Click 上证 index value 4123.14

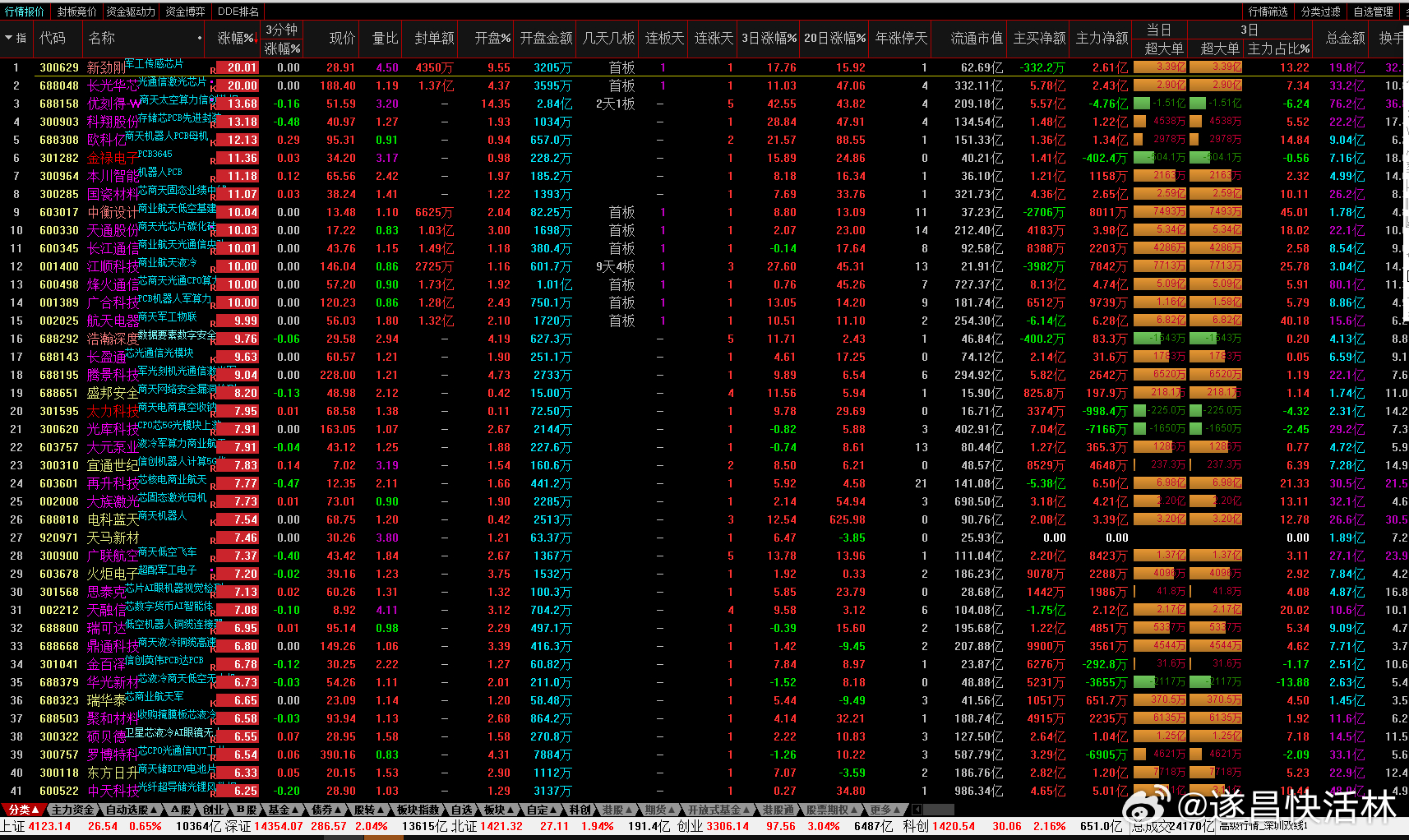click(x=49, y=826)
